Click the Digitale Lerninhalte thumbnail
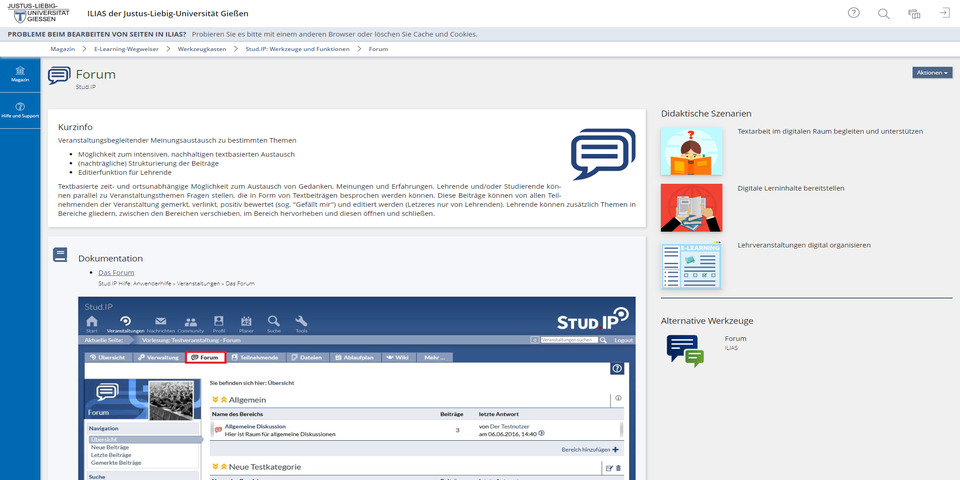The height and width of the screenshot is (480, 960). [691, 208]
